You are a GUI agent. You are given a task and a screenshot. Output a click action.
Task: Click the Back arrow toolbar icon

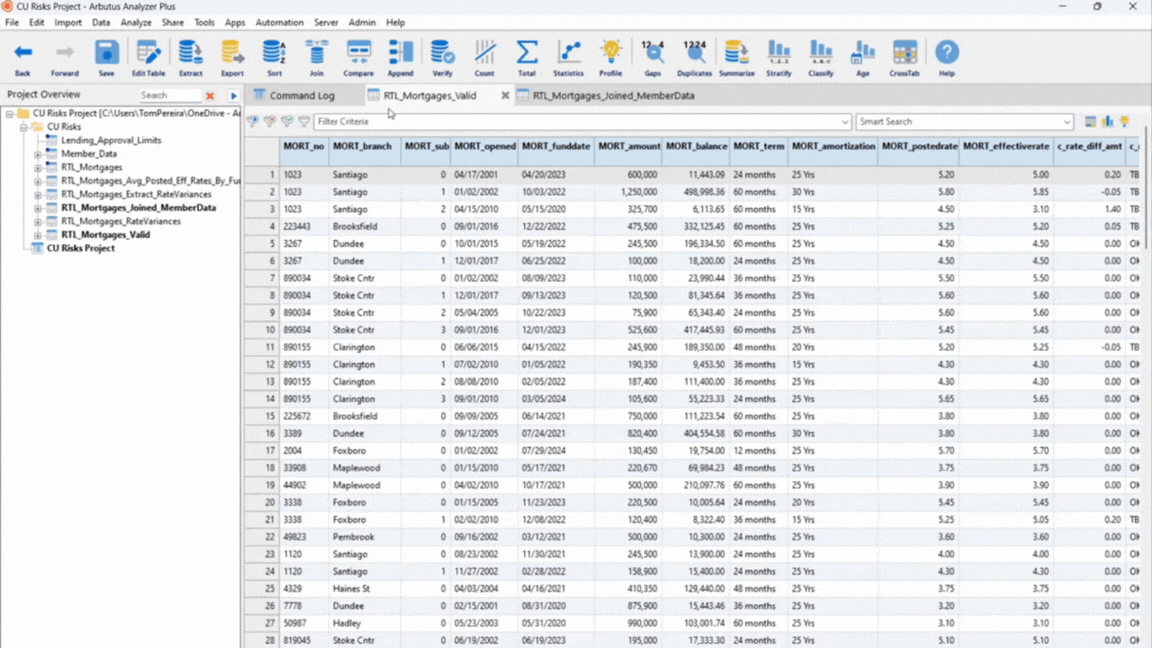(x=23, y=52)
